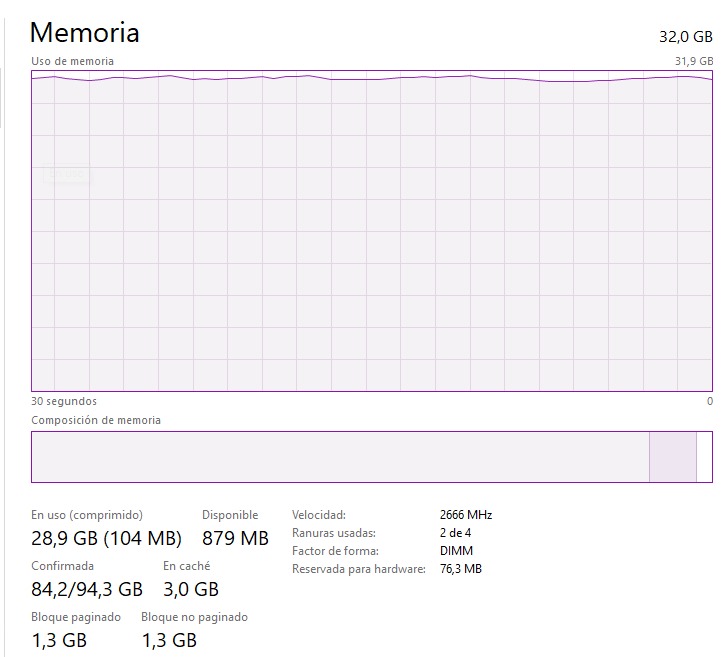Click the Confirmada 84,2/94,3 GB value

(x=87, y=589)
